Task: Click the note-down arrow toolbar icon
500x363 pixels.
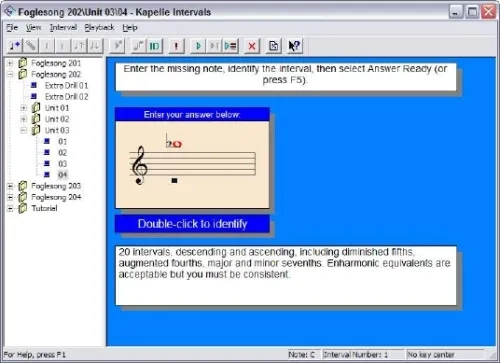Action: coord(95,46)
